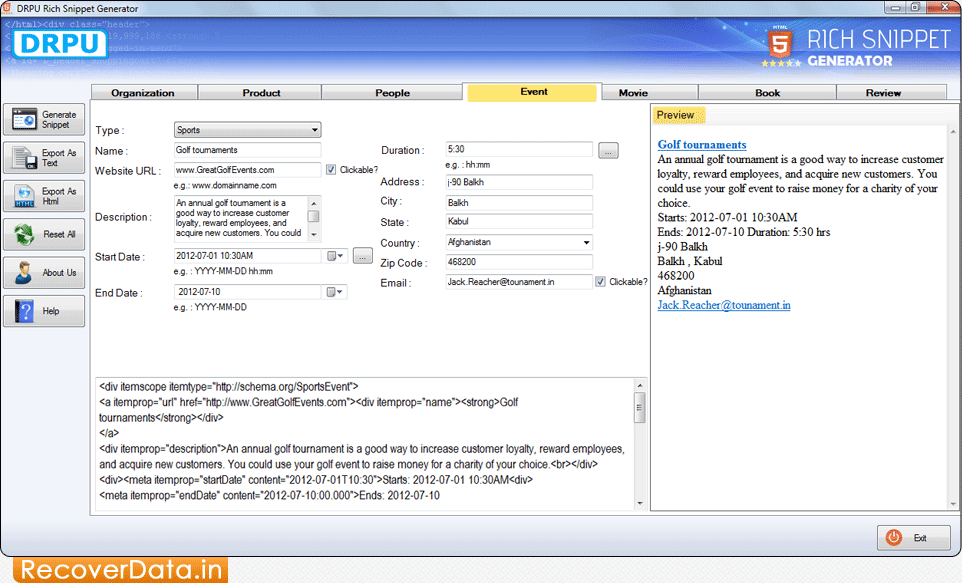The width and height of the screenshot is (962, 583).
Task: Switch to the Product tab
Action: click(x=260, y=93)
